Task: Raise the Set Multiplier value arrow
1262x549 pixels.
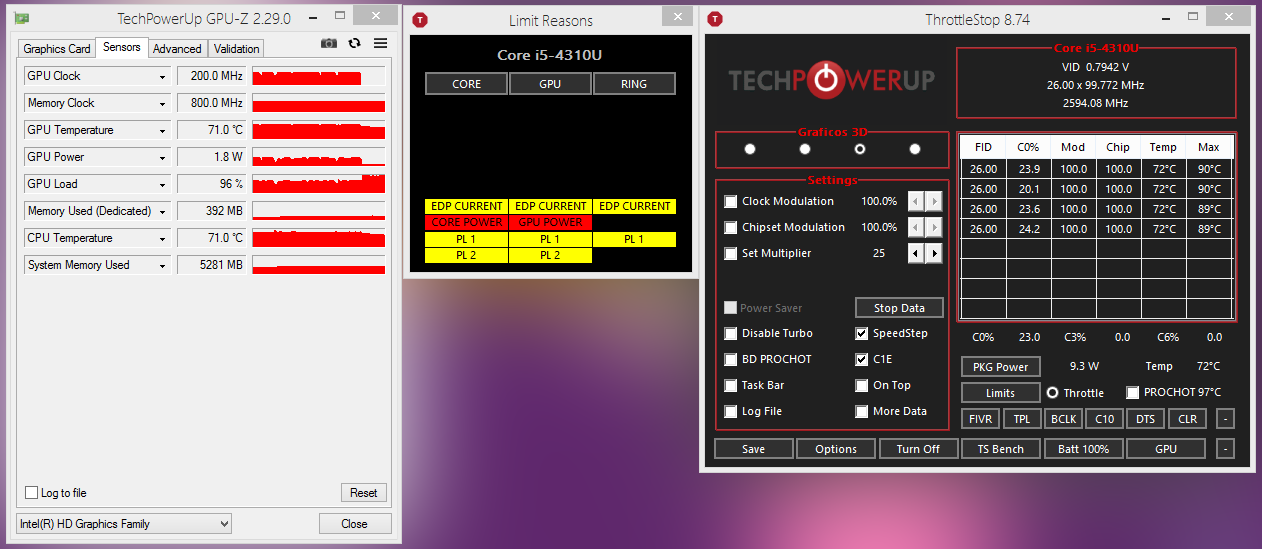Action: [x=934, y=253]
